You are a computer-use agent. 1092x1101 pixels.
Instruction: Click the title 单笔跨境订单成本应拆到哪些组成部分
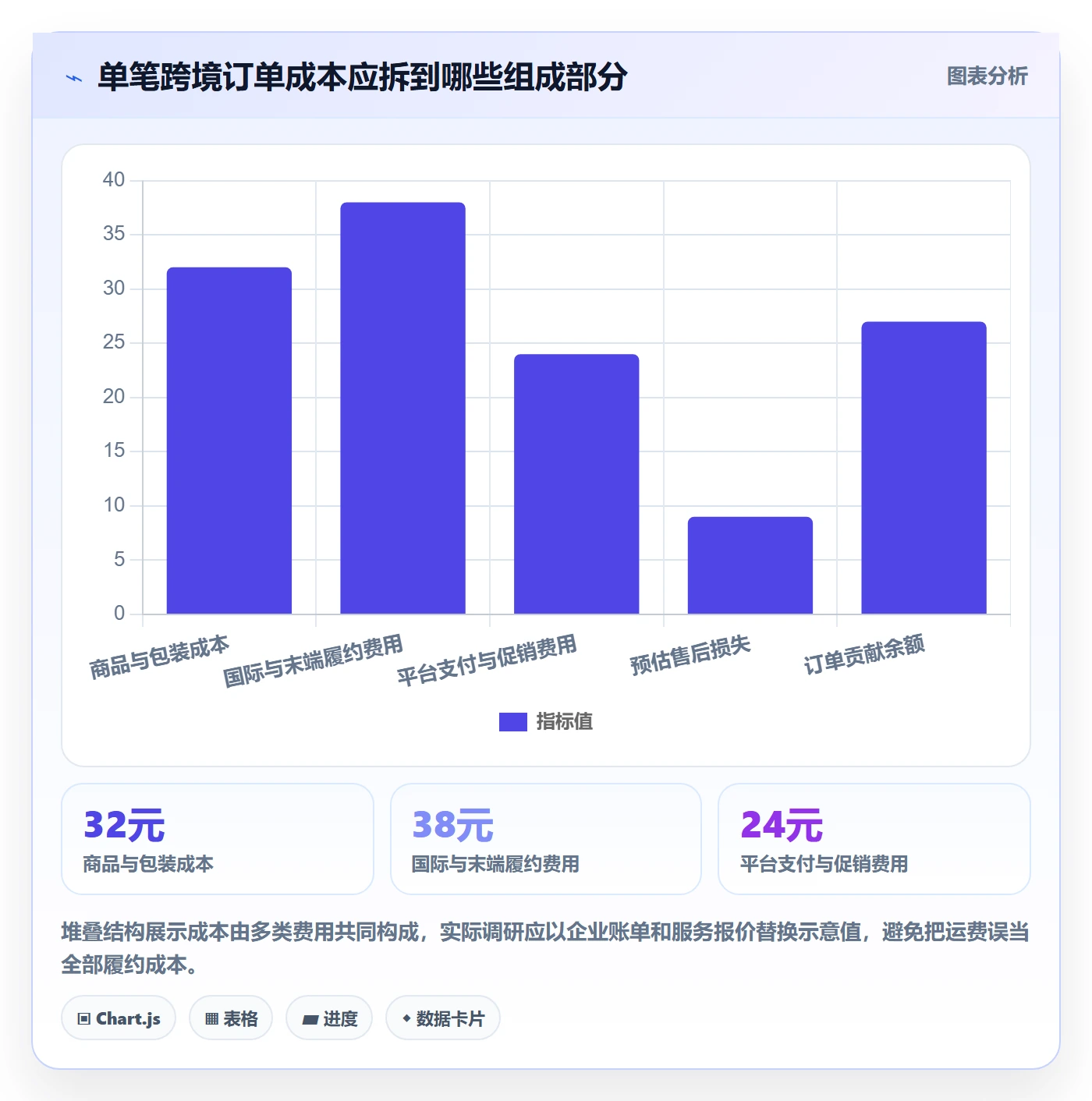point(363,77)
